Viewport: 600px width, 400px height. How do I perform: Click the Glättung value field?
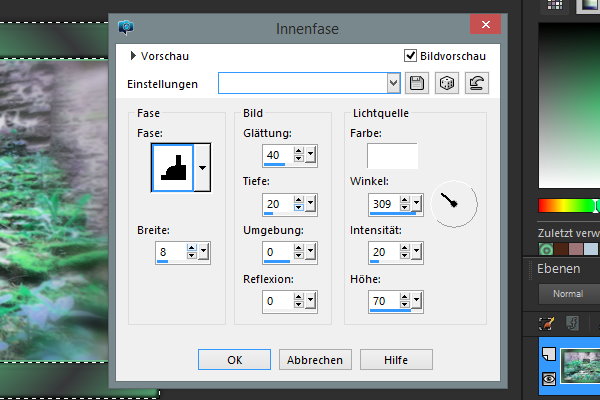click(x=276, y=154)
